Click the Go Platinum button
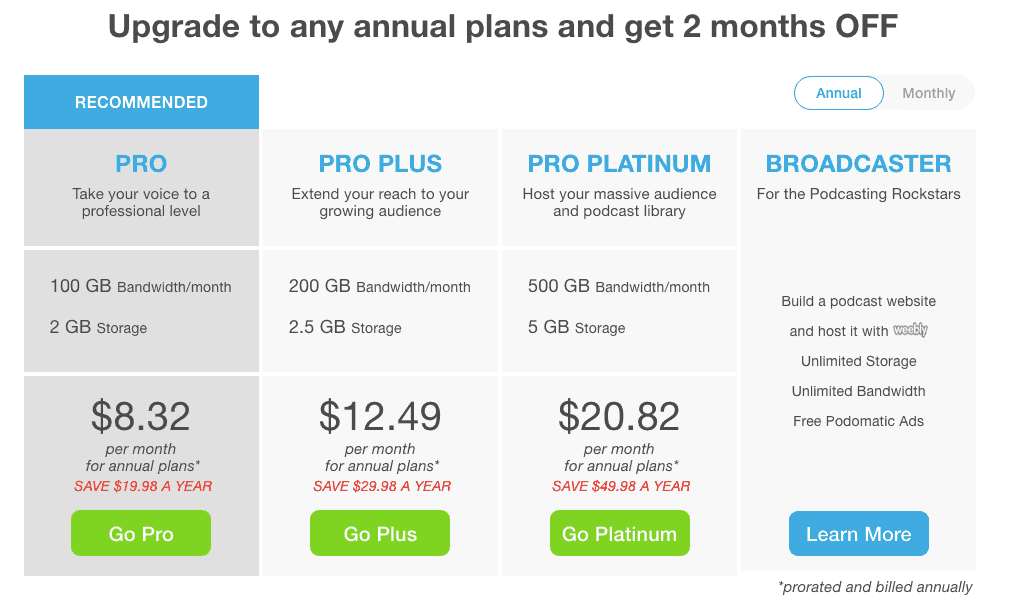This screenshot has width=1017, height=602. click(x=619, y=533)
